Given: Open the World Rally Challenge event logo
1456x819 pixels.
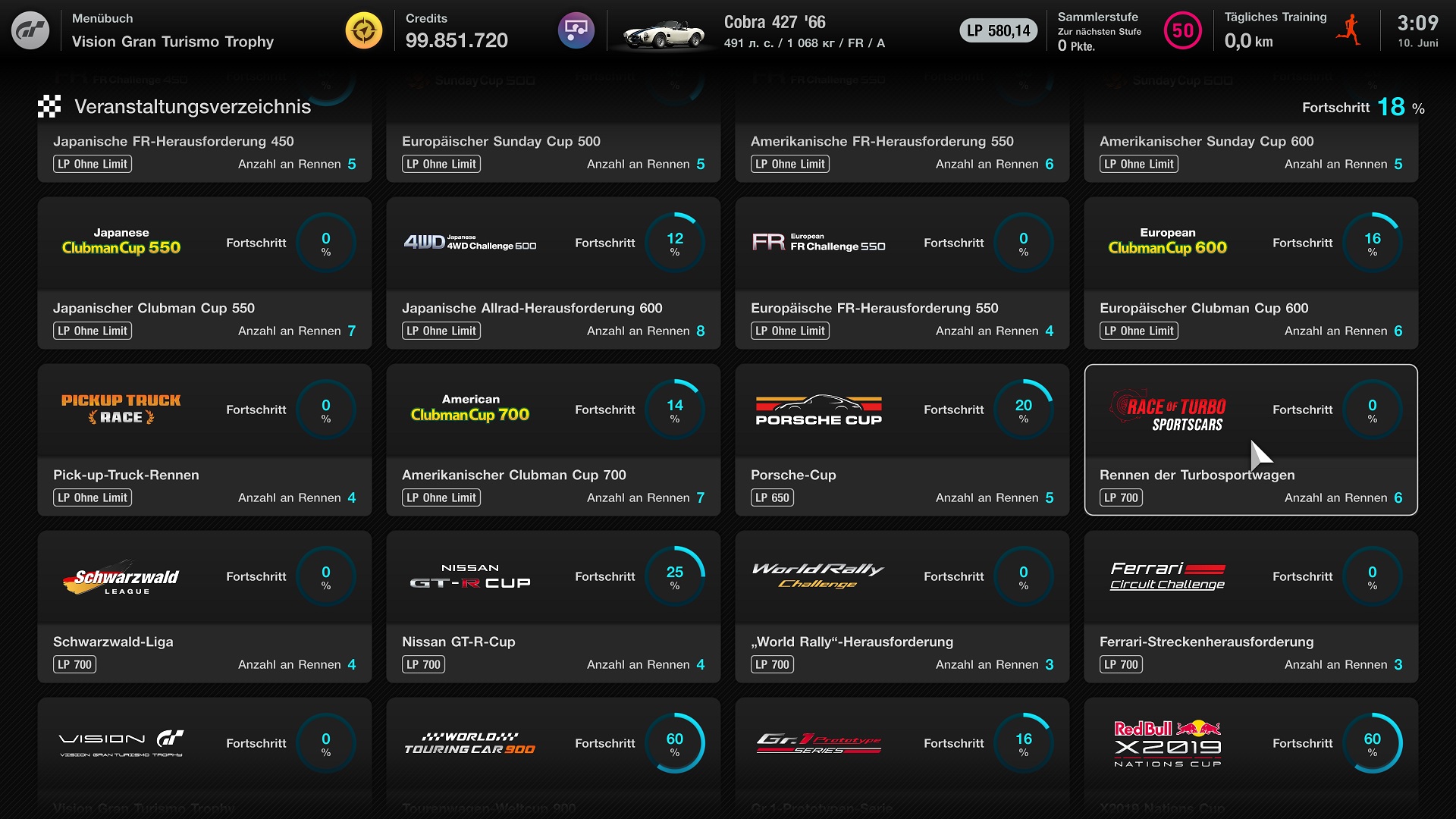Looking at the screenshot, I should pyautogui.click(x=818, y=576).
